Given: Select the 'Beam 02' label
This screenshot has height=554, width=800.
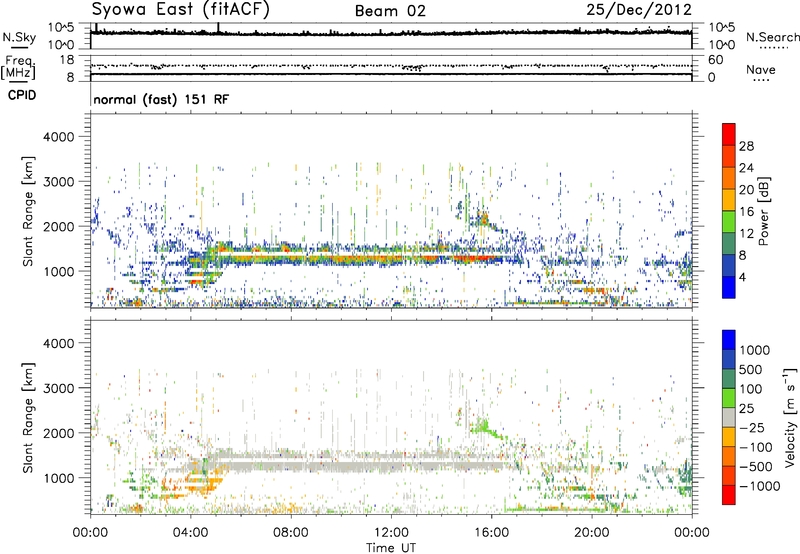Looking at the screenshot, I should tap(390, 11).
